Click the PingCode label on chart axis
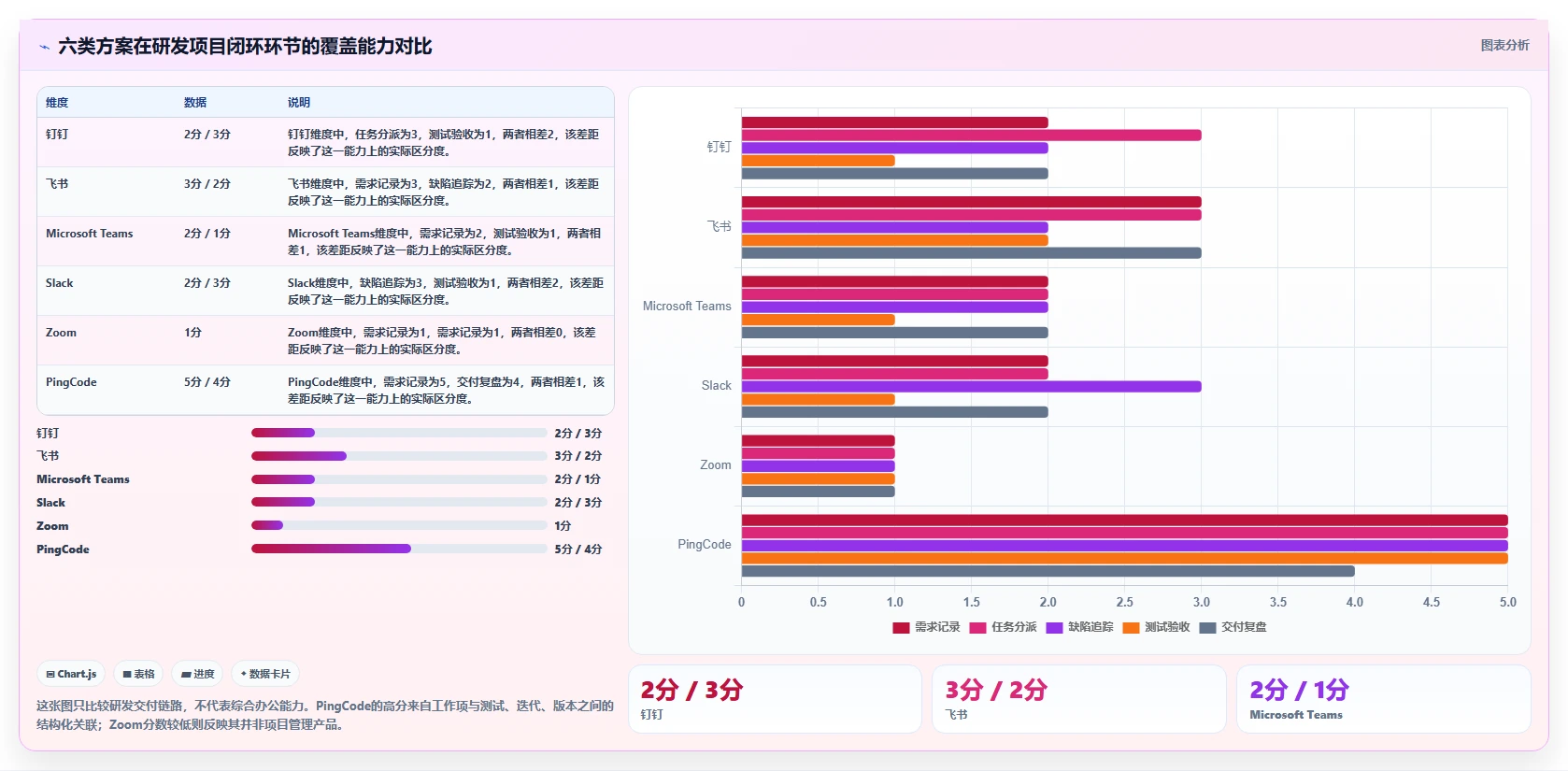Screen dimensions: 1568x771 [x=705, y=545]
